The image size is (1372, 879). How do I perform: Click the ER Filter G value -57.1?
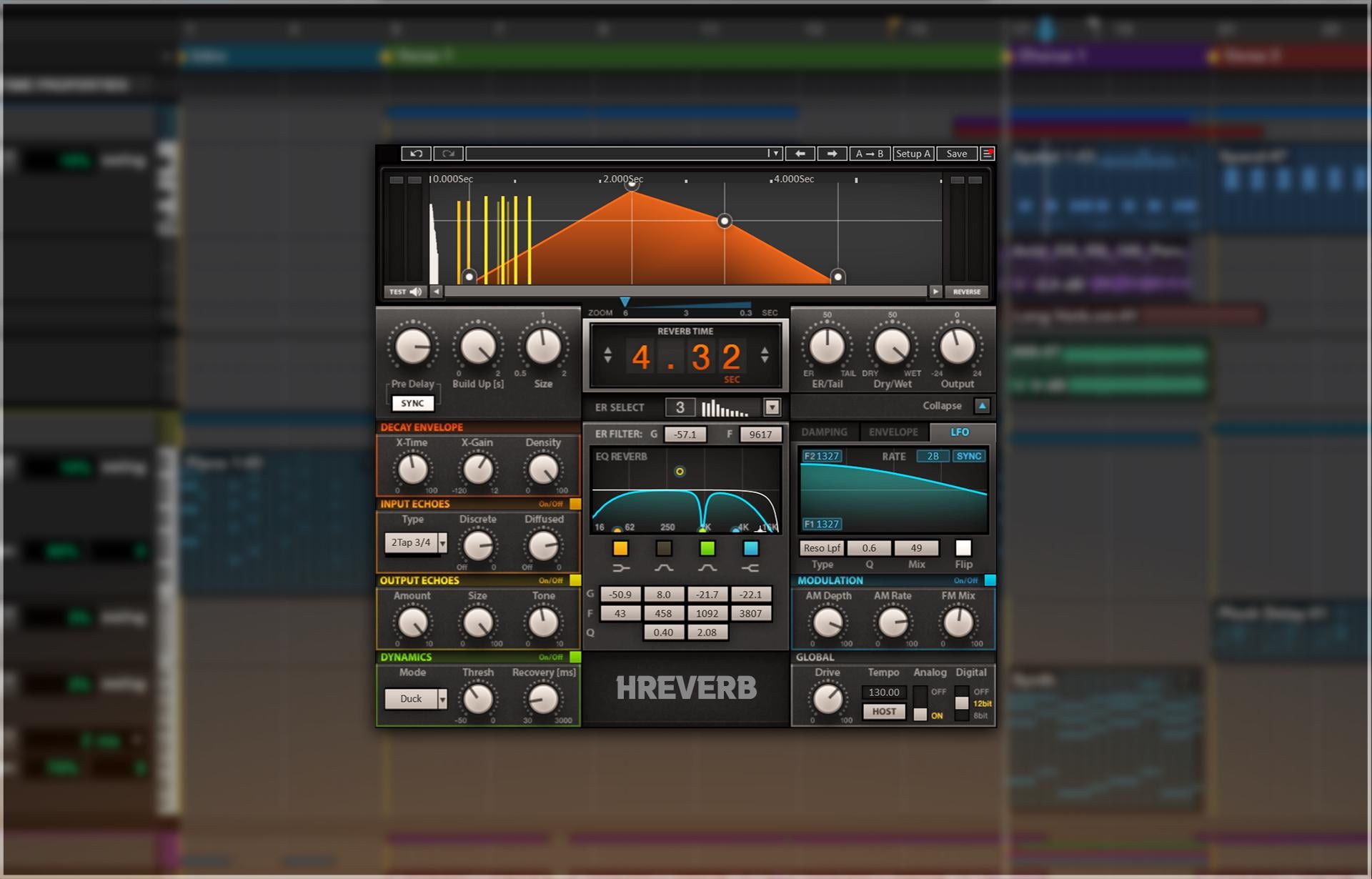(685, 434)
